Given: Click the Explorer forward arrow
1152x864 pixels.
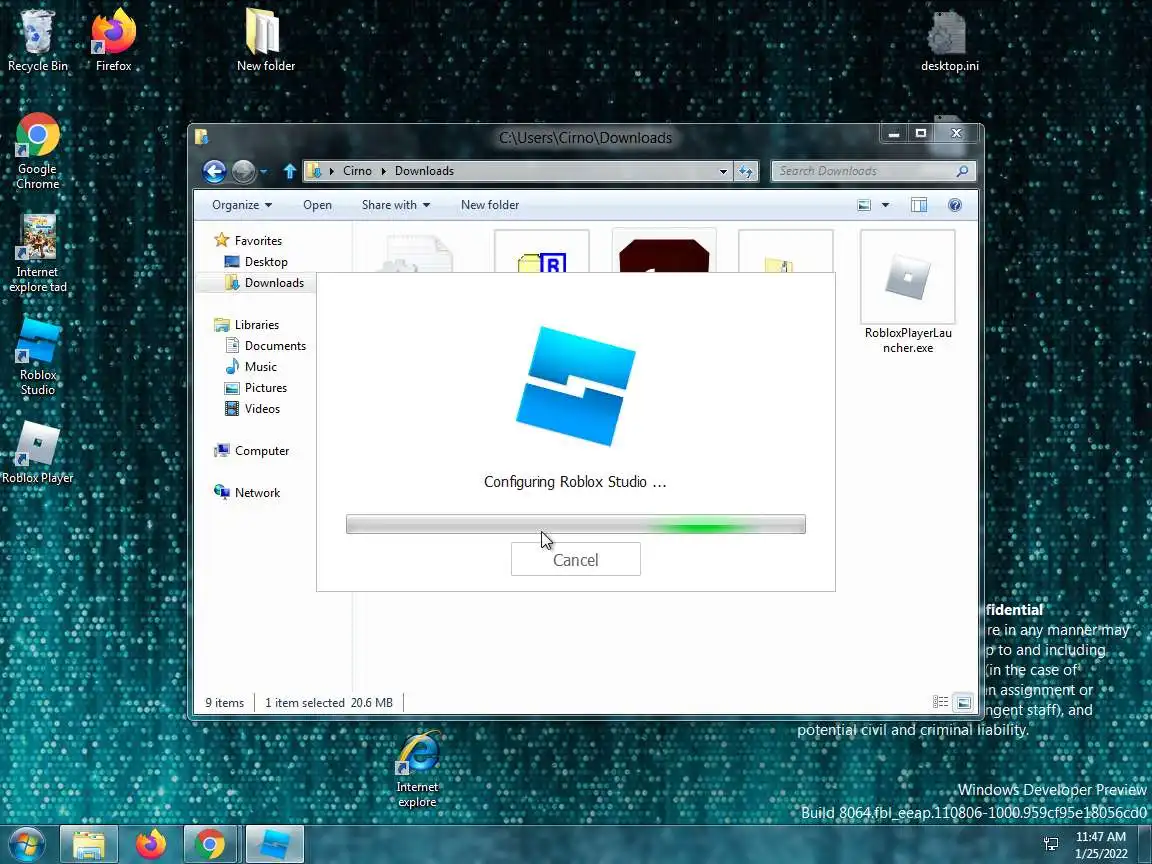Looking at the screenshot, I should (243, 171).
